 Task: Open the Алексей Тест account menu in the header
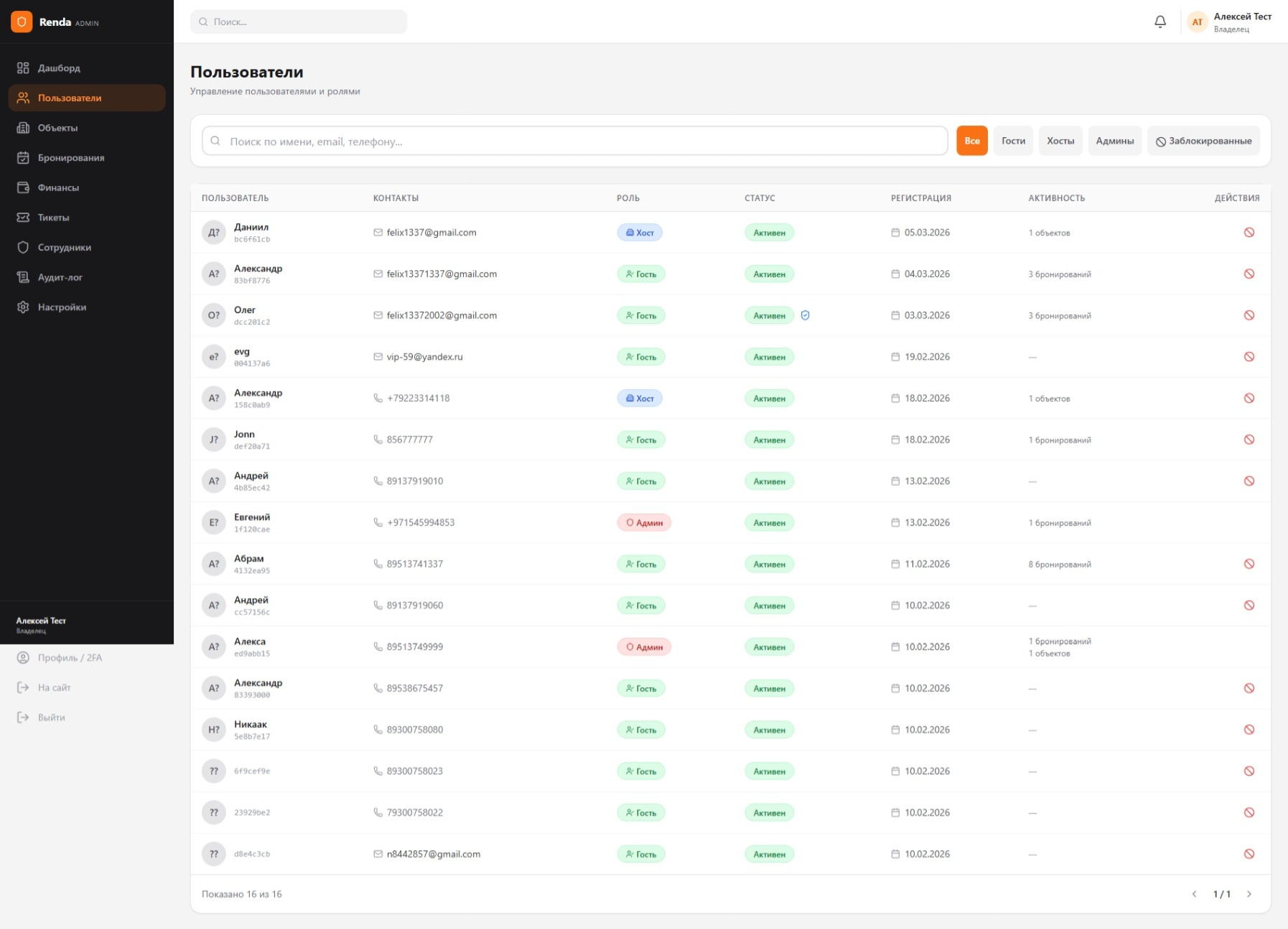pos(1229,22)
